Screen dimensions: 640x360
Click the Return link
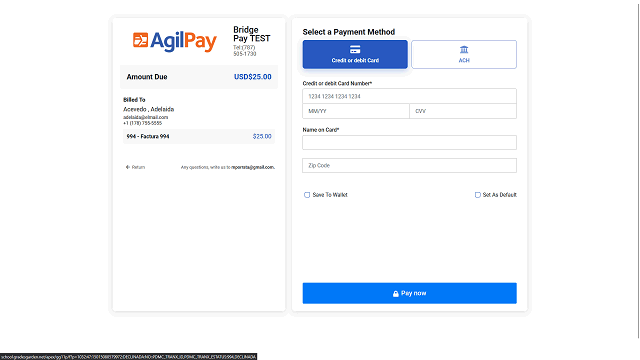click(136, 167)
